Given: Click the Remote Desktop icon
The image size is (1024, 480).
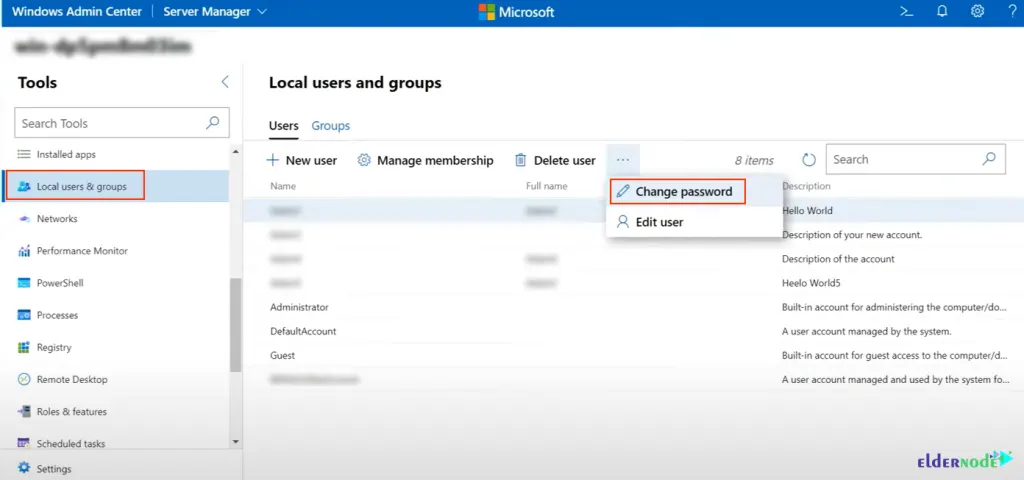Looking at the screenshot, I should tap(24, 379).
